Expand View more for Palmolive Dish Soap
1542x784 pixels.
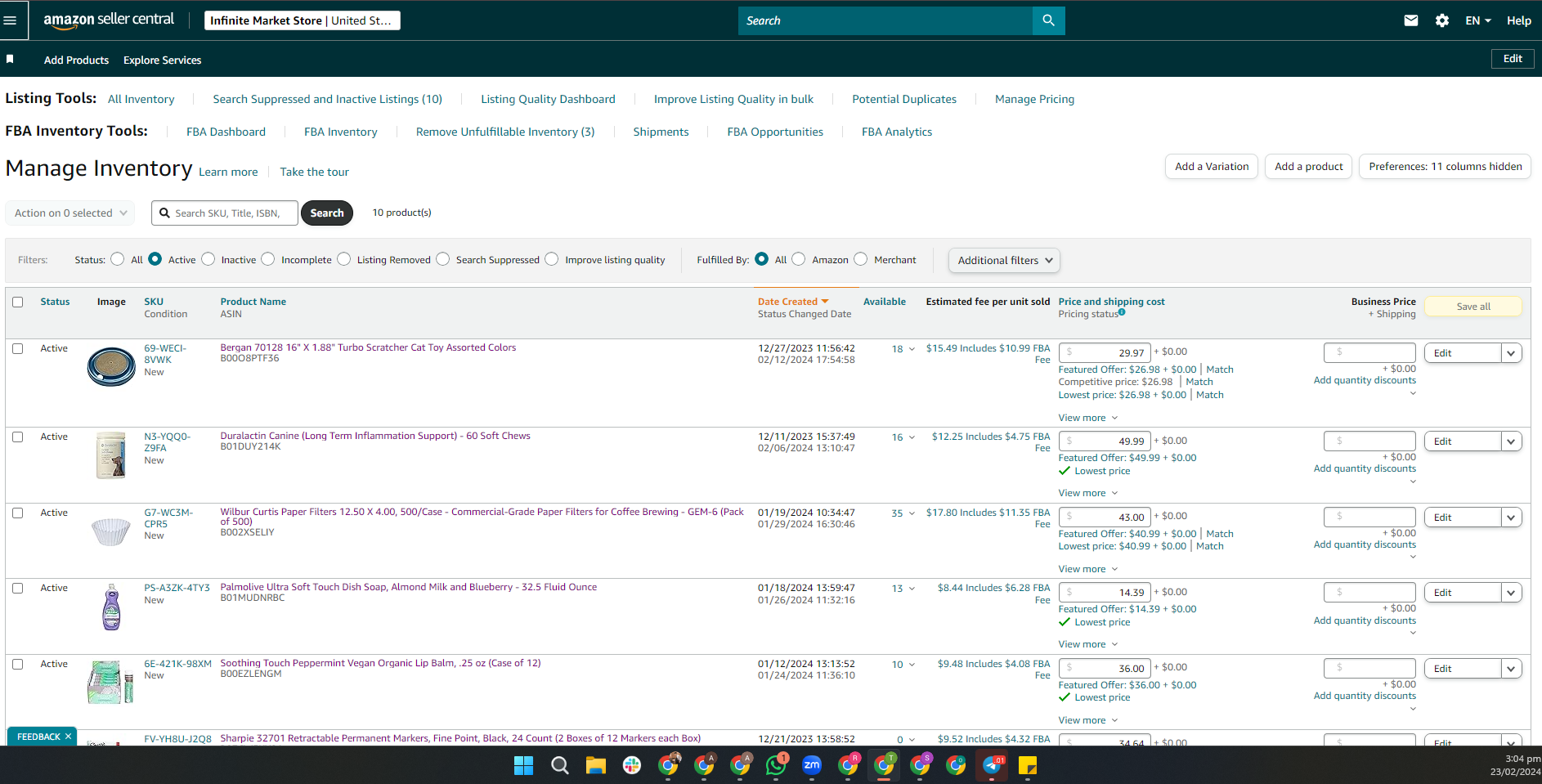(x=1088, y=644)
